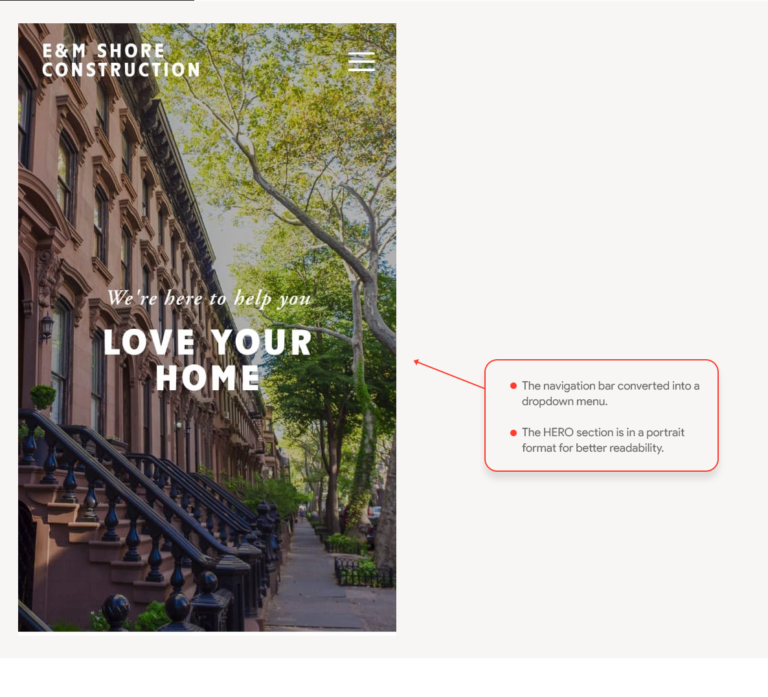This screenshot has height=697, width=768.
Task: Click the E&M Shore Construction logo
Action: pyautogui.click(x=121, y=60)
